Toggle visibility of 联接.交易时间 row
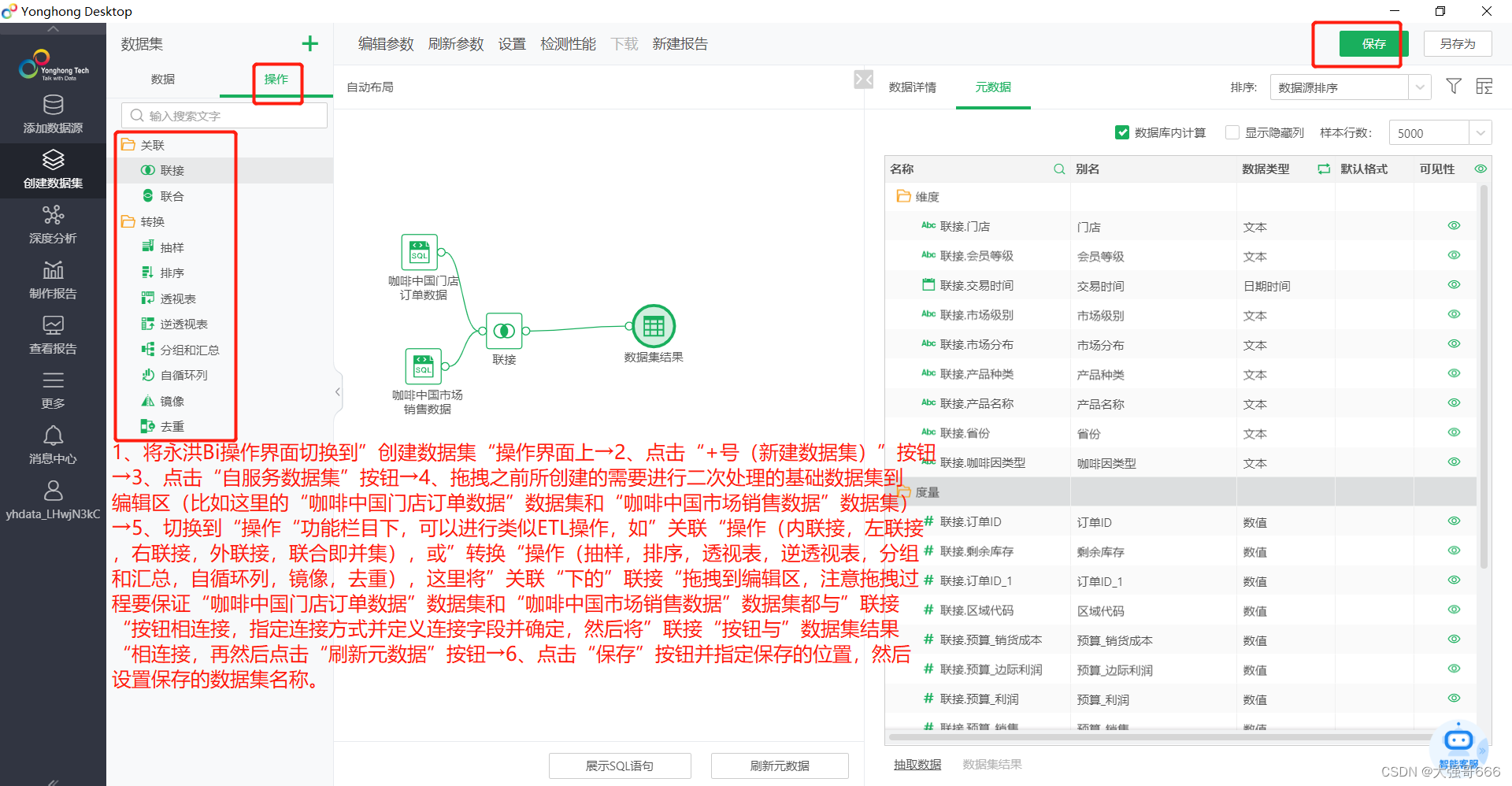 point(1454,285)
